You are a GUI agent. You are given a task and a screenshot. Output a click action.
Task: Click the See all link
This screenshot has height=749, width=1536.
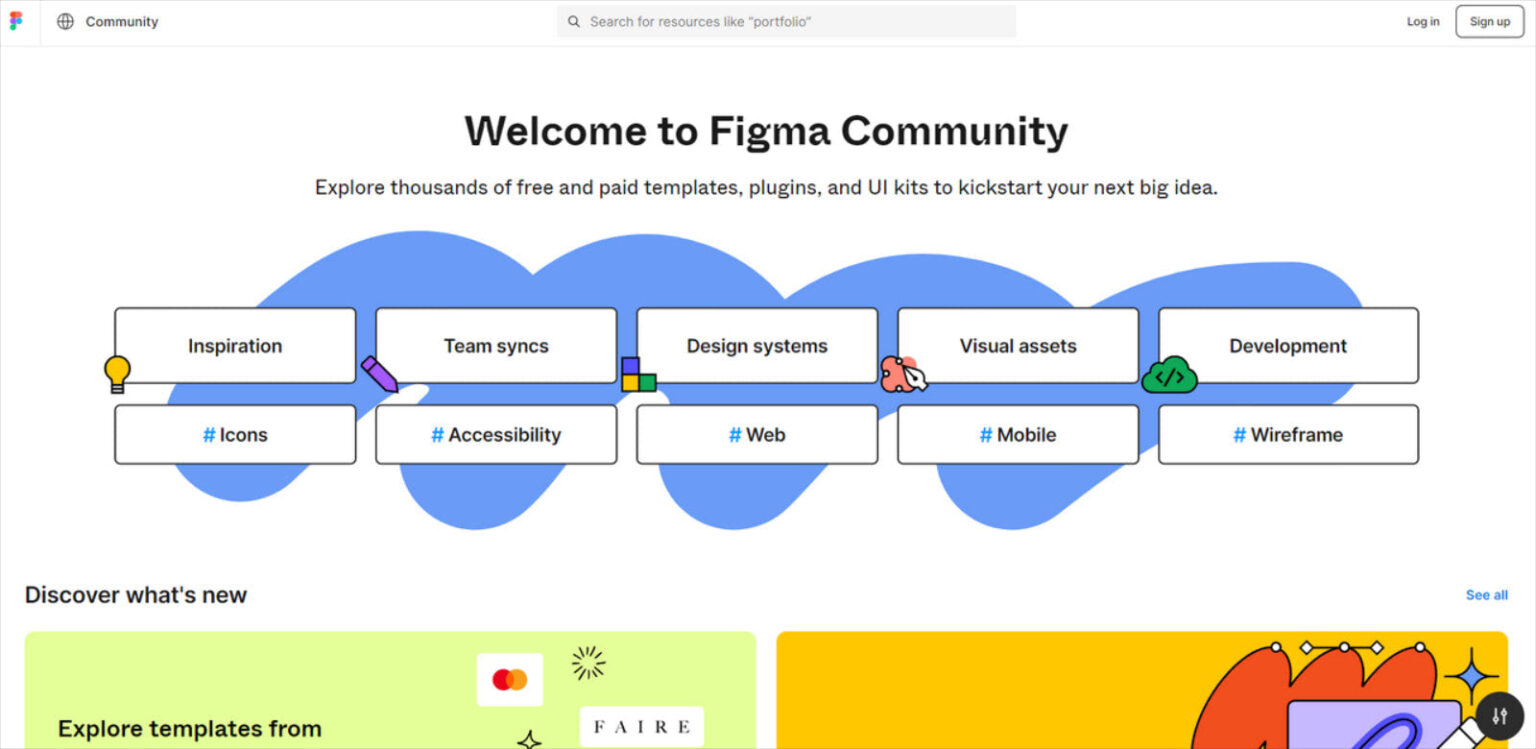(1486, 594)
